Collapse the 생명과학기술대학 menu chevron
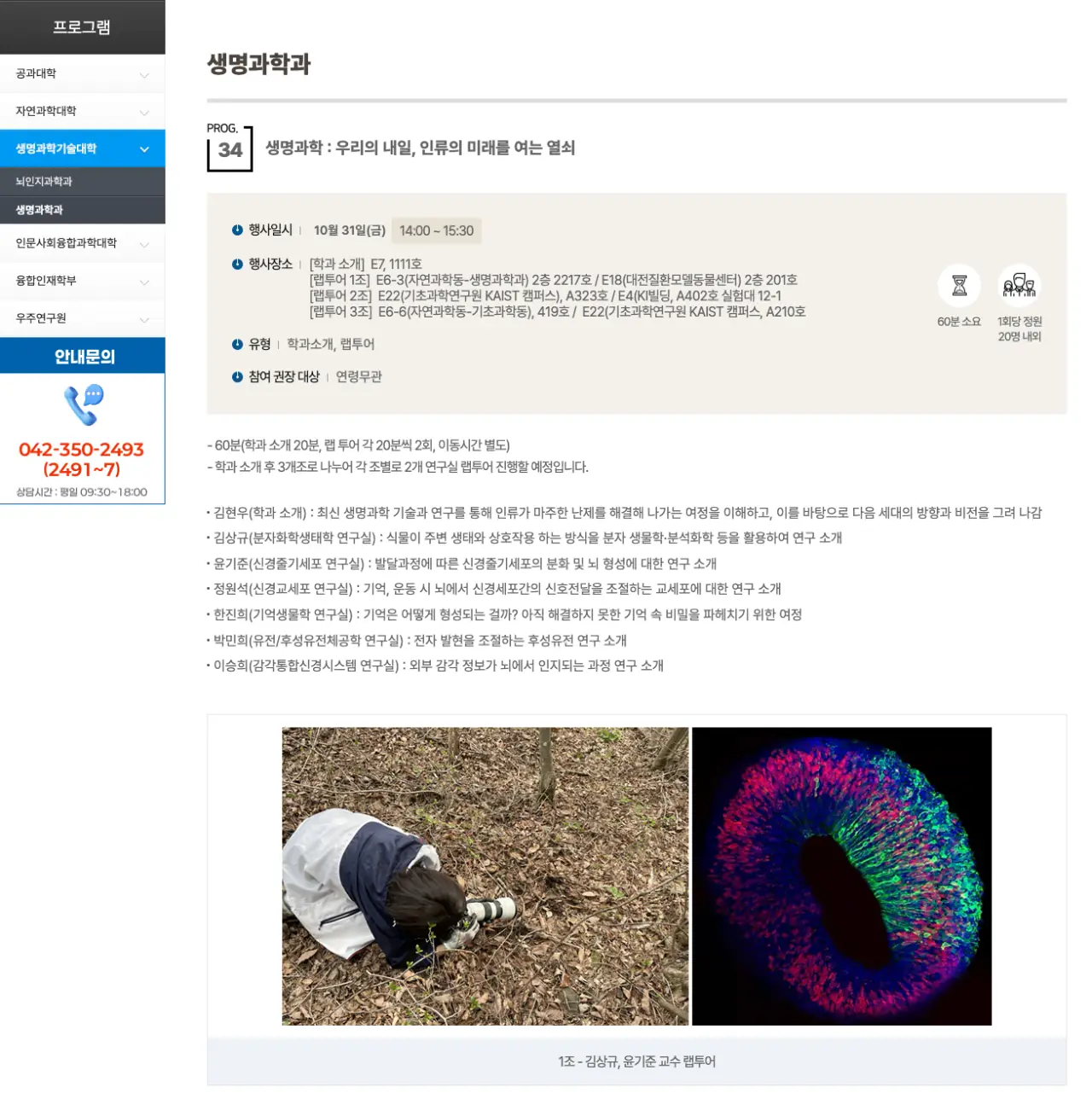The image size is (1092, 1099). click(x=144, y=149)
